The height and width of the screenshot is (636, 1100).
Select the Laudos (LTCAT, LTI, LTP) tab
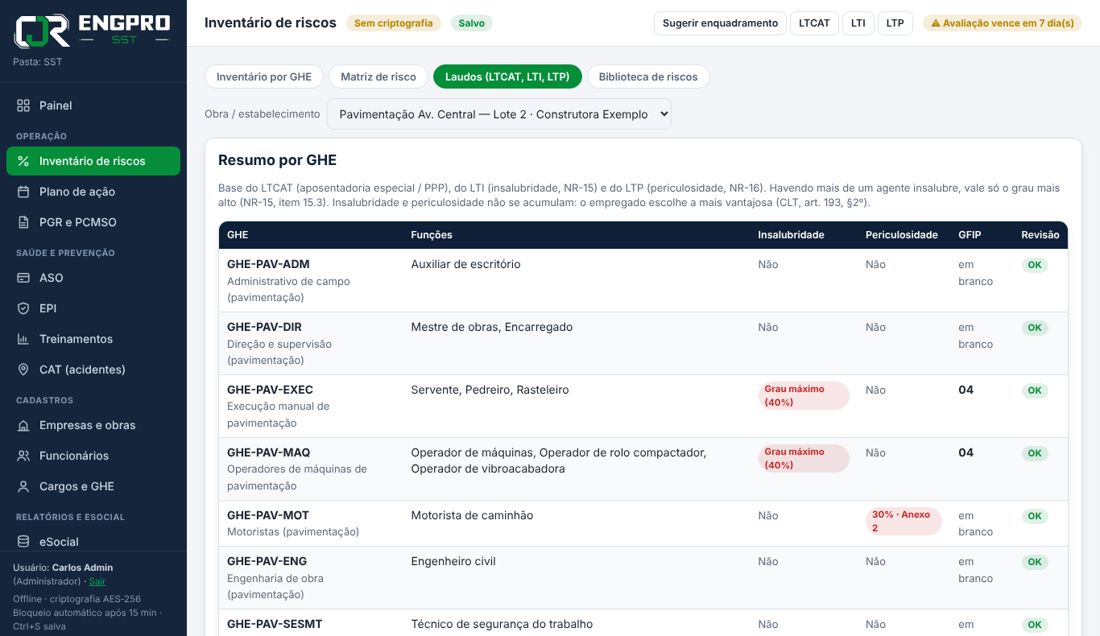507,76
